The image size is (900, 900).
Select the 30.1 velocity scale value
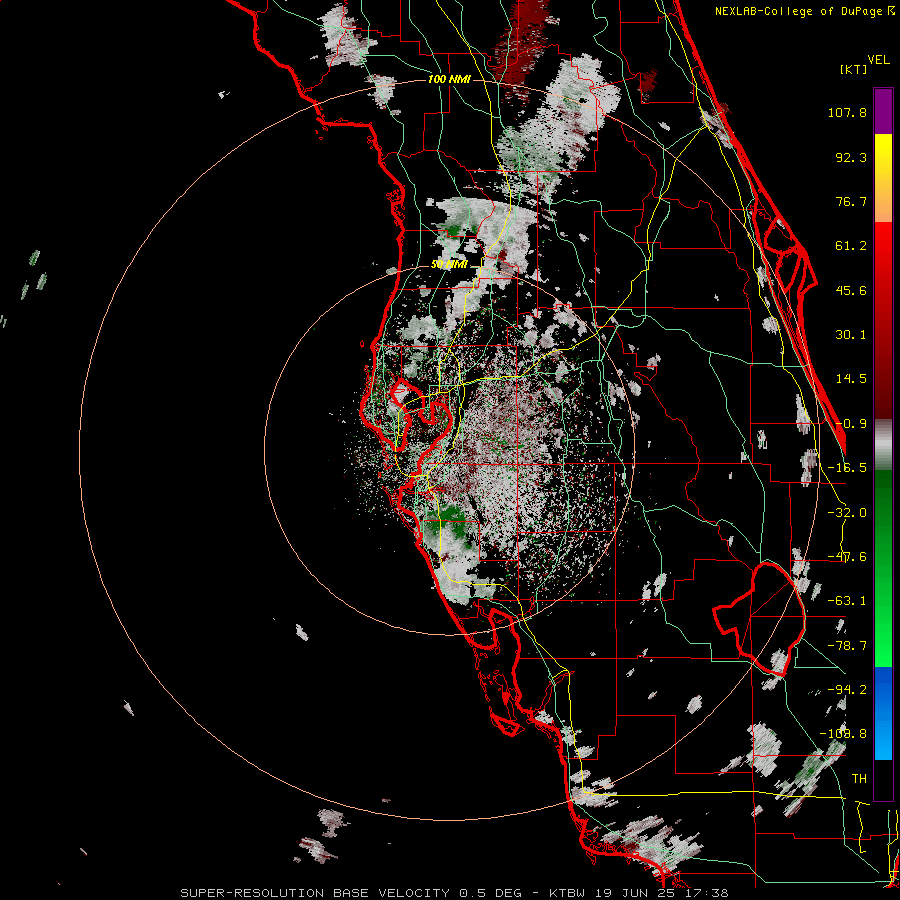click(x=851, y=335)
